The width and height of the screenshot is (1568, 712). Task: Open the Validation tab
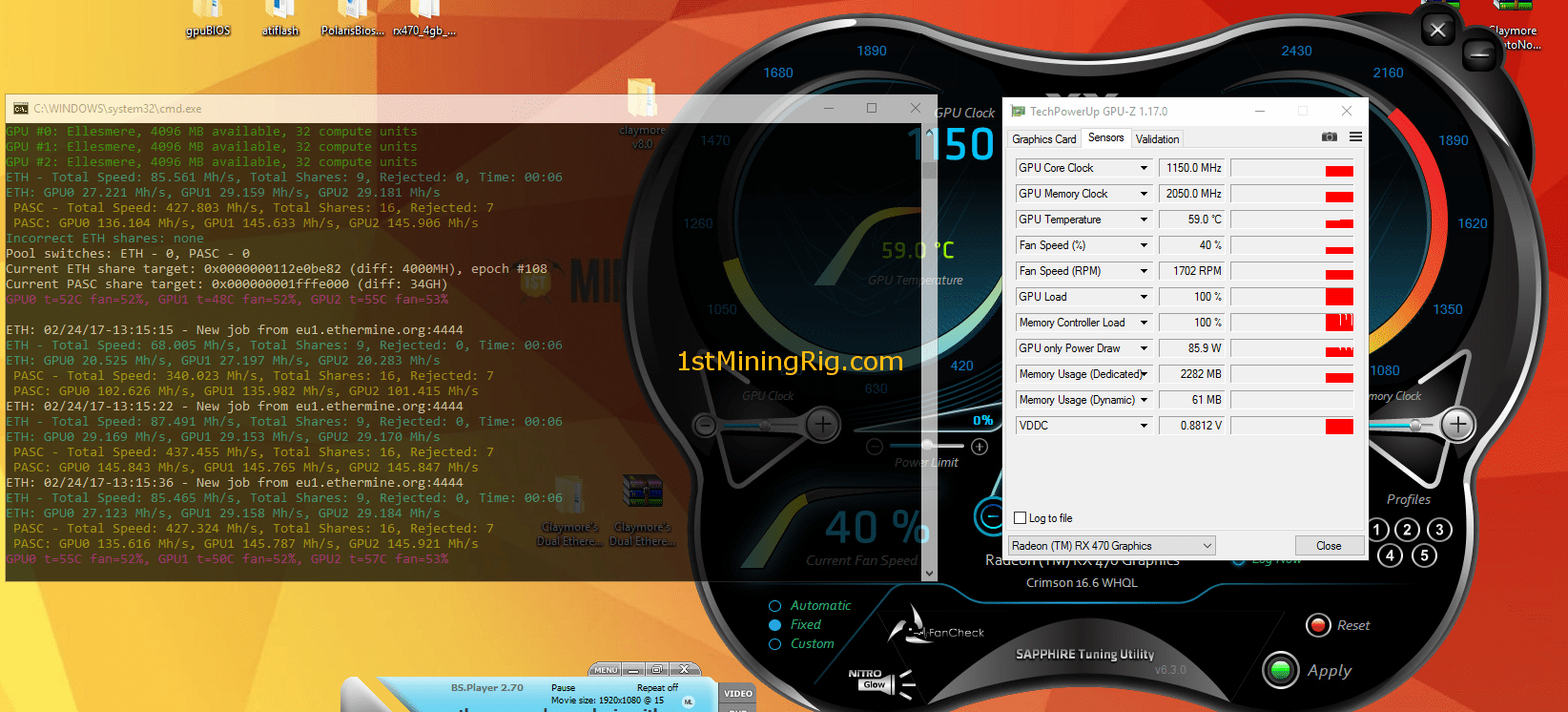point(1157,139)
